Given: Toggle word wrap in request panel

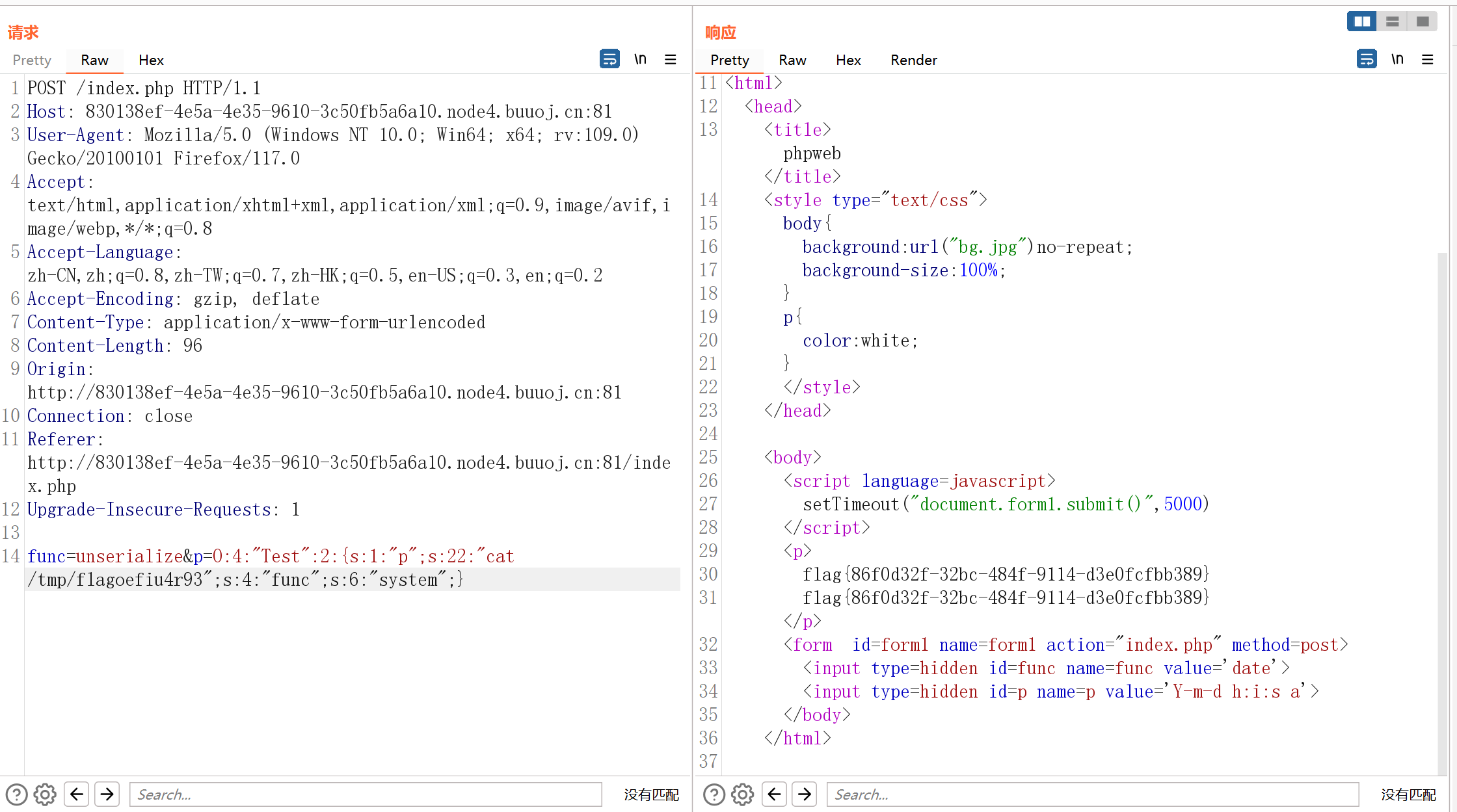Looking at the screenshot, I should point(609,59).
